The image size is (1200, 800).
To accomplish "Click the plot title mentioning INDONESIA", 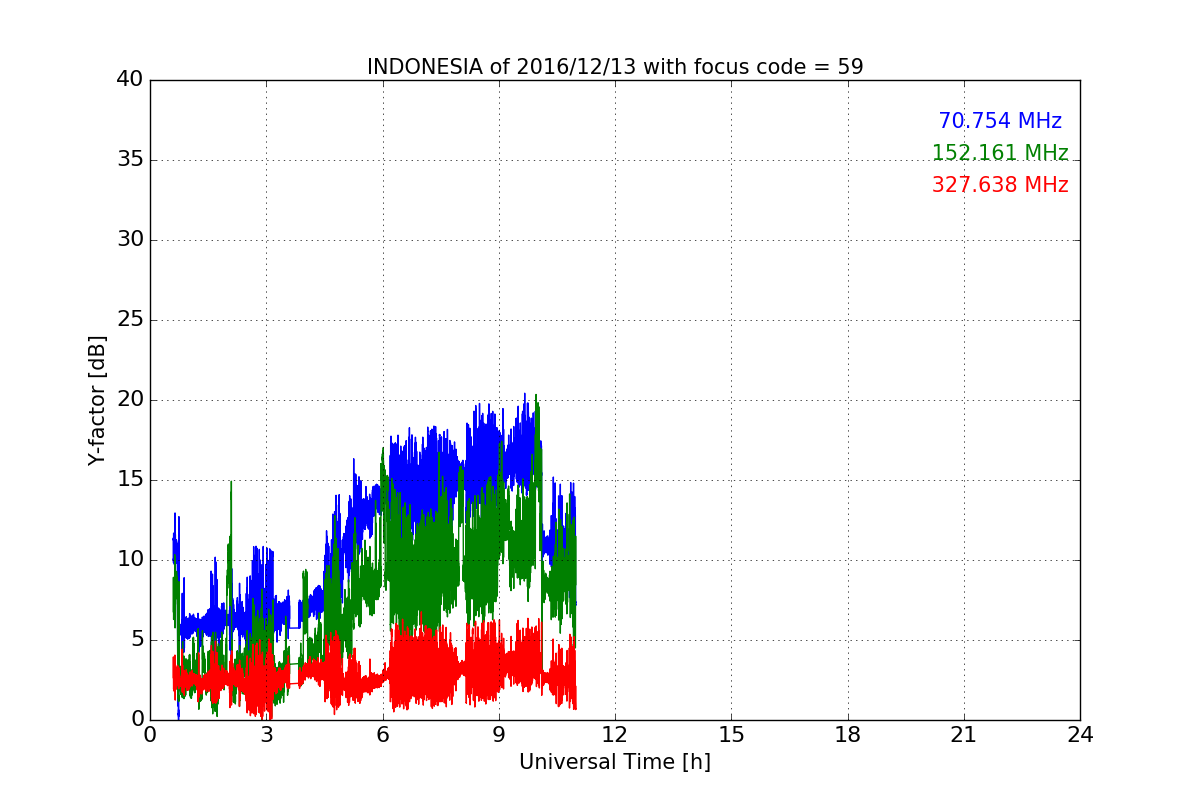I will point(615,67).
